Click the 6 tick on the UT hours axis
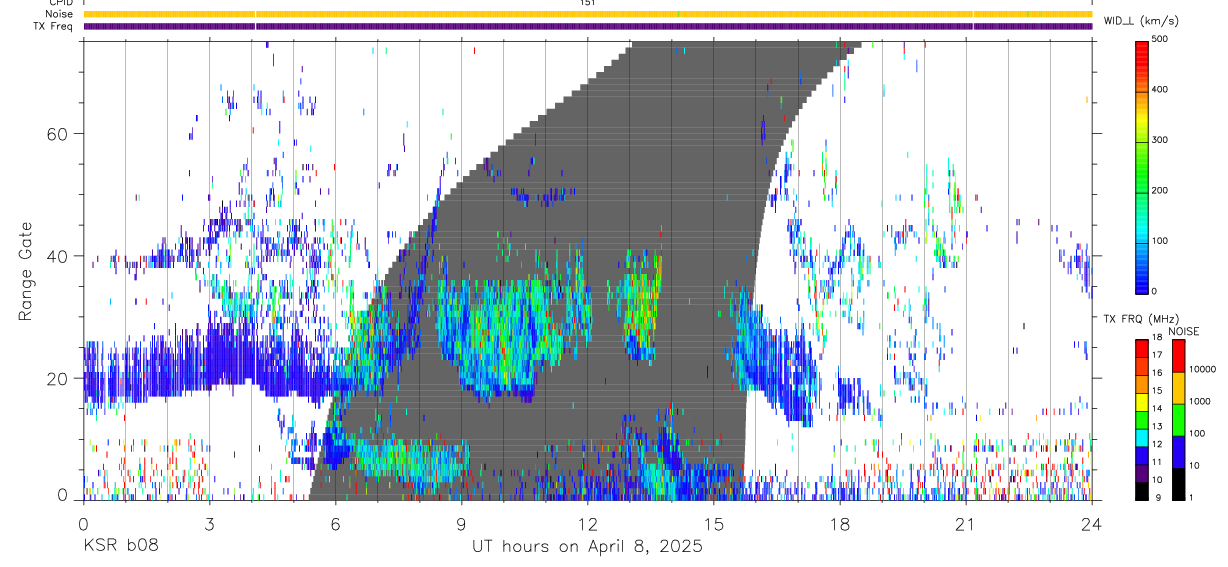Screen dimensions: 1228x567 (x=335, y=523)
